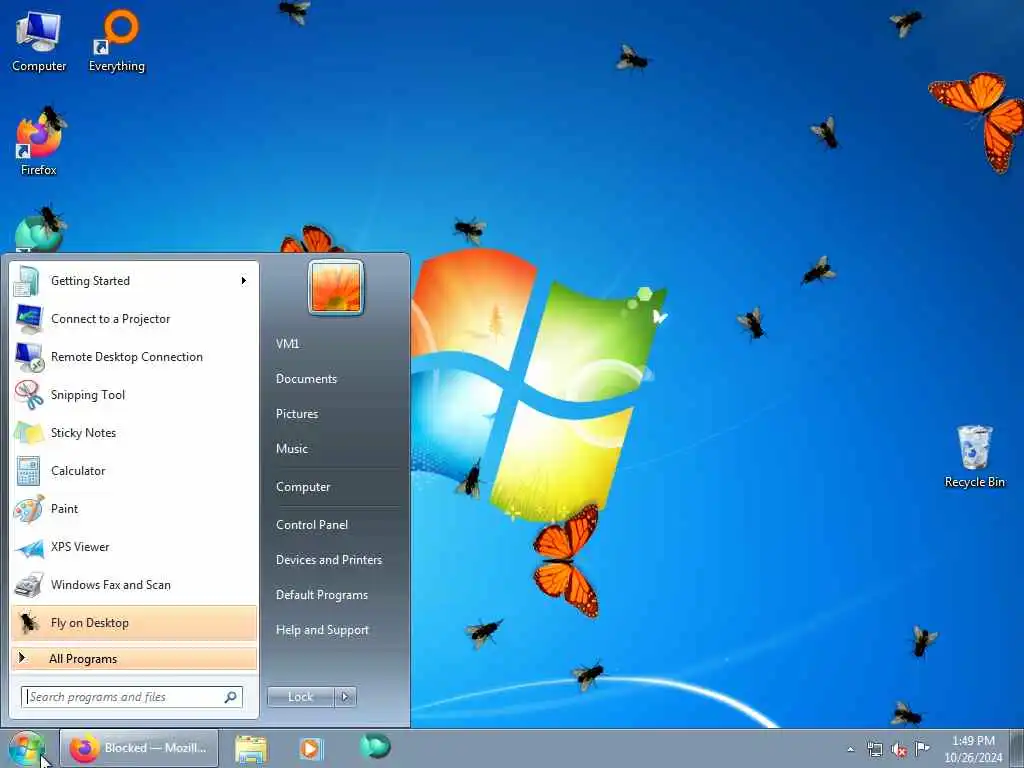Launch Getting Started entry text
This screenshot has height=768, width=1024.
[90, 281]
